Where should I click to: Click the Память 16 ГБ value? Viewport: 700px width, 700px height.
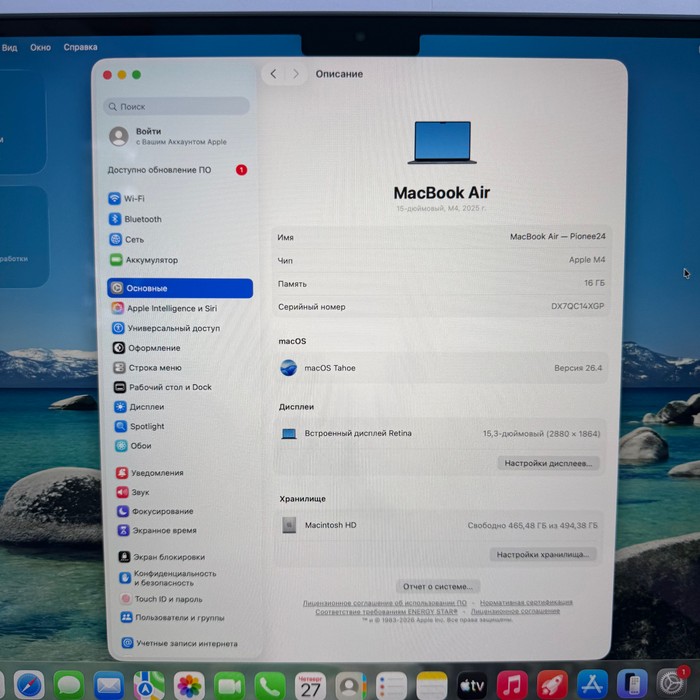click(594, 283)
